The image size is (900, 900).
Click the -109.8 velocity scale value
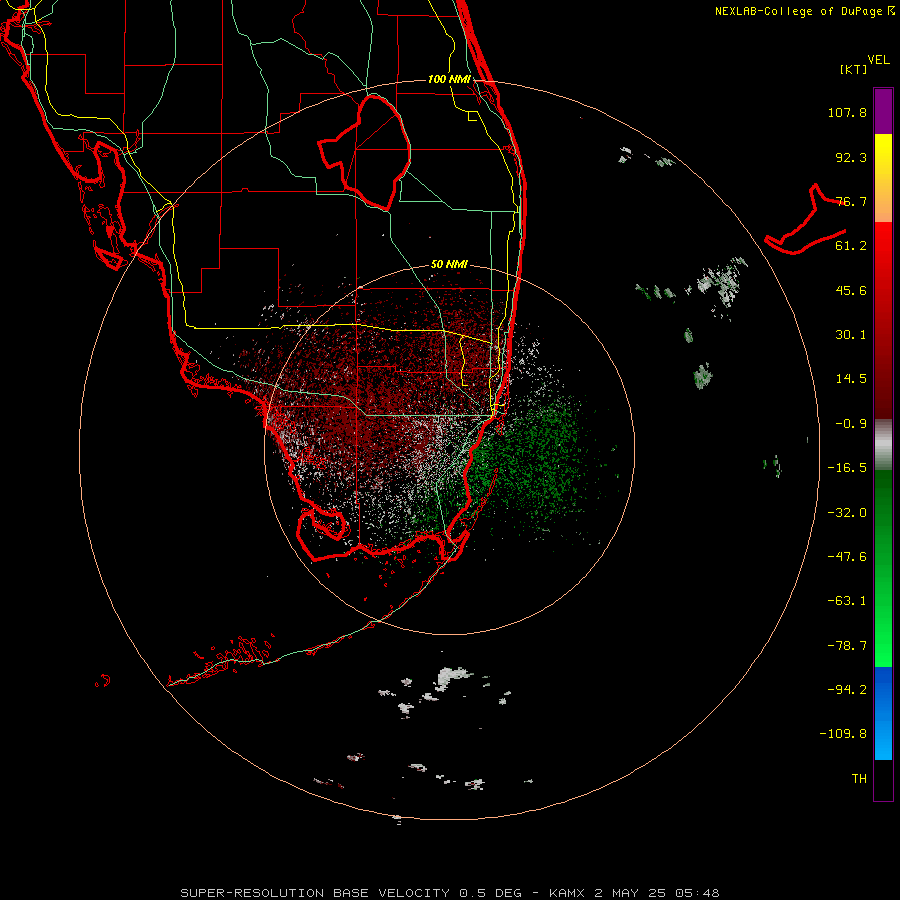pos(843,734)
